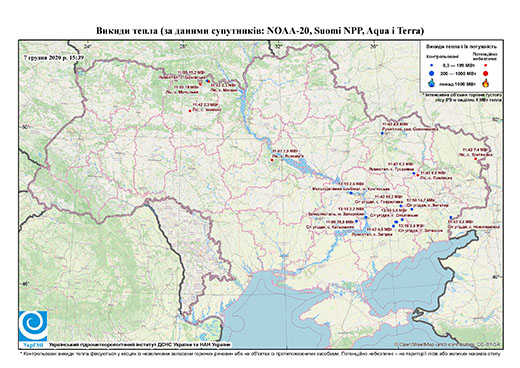Screen dimensions: 520x368
Task: Open the UkrGMI spiral logo
Action: (33, 326)
